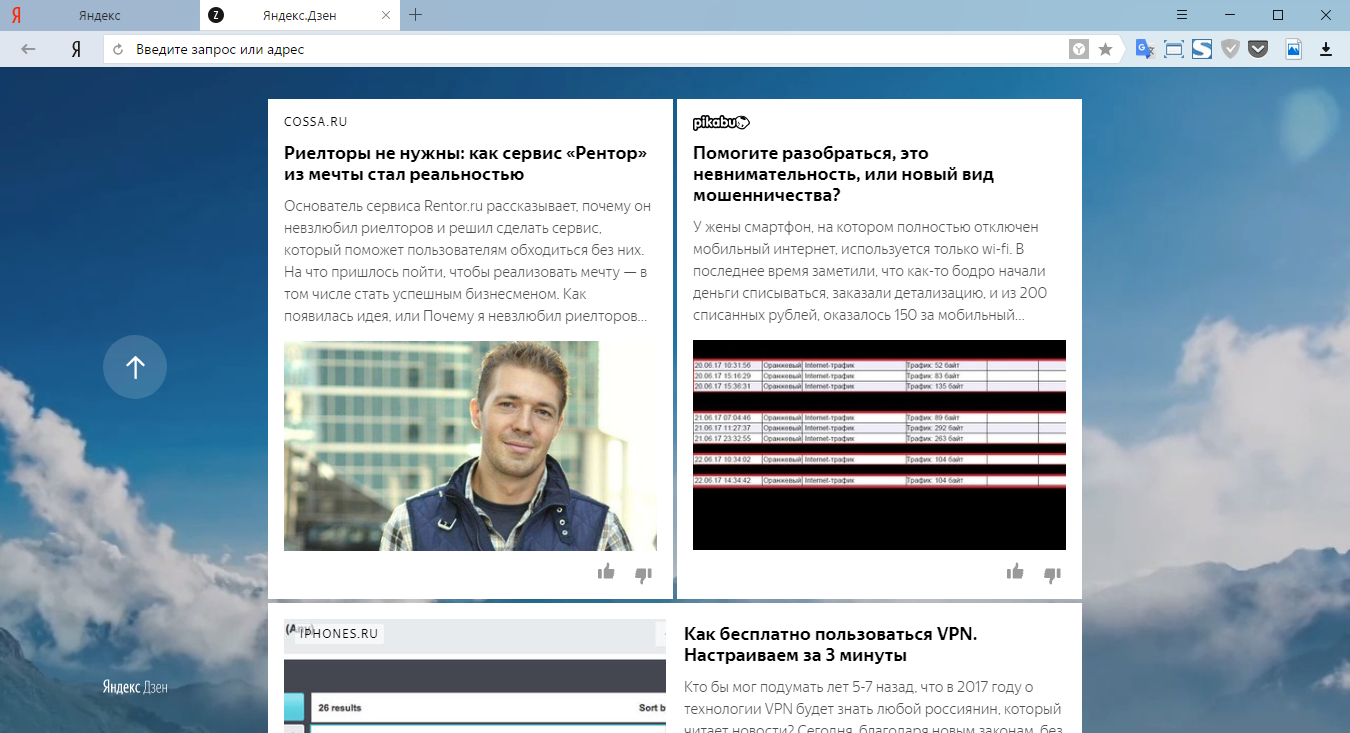This screenshot has width=1350, height=733.
Task: Dislike the Cossa.ru realtor article
Action: pyautogui.click(x=643, y=574)
